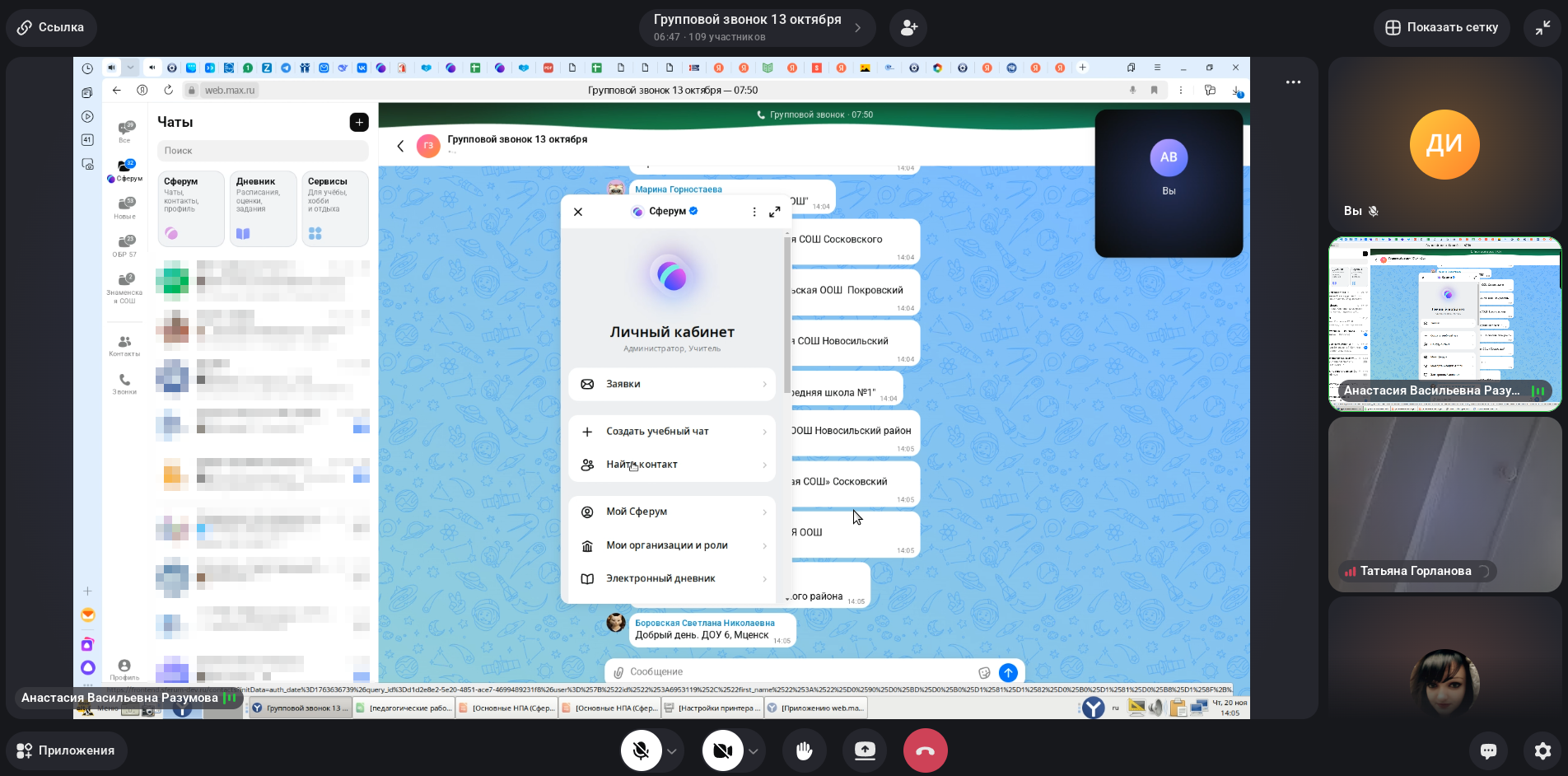This screenshot has width=1568, height=776.
Task: Open the call chat bubble icon
Action: click(1488, 750)
